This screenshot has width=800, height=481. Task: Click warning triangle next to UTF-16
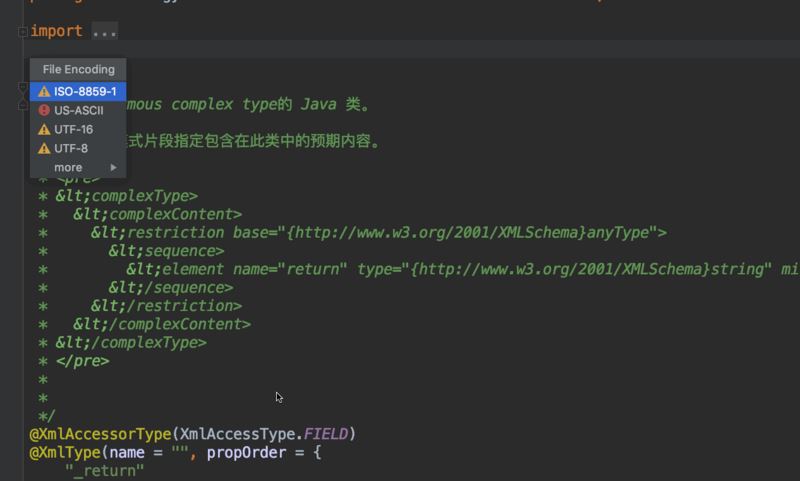coord(44,129)
